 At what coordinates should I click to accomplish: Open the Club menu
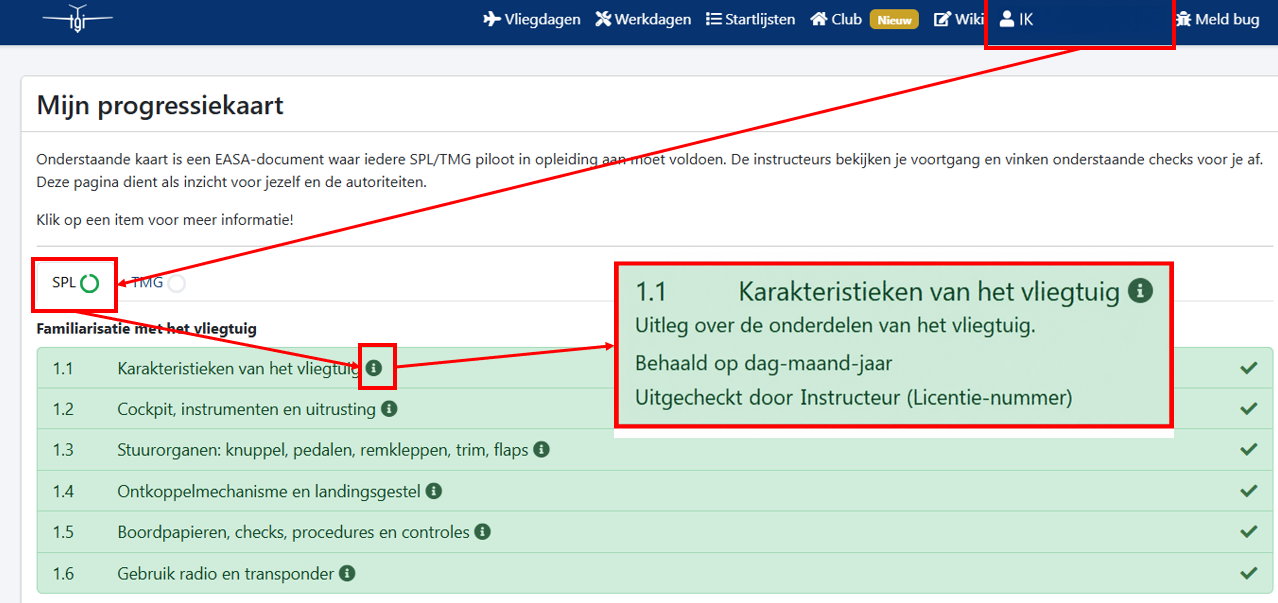836,19
